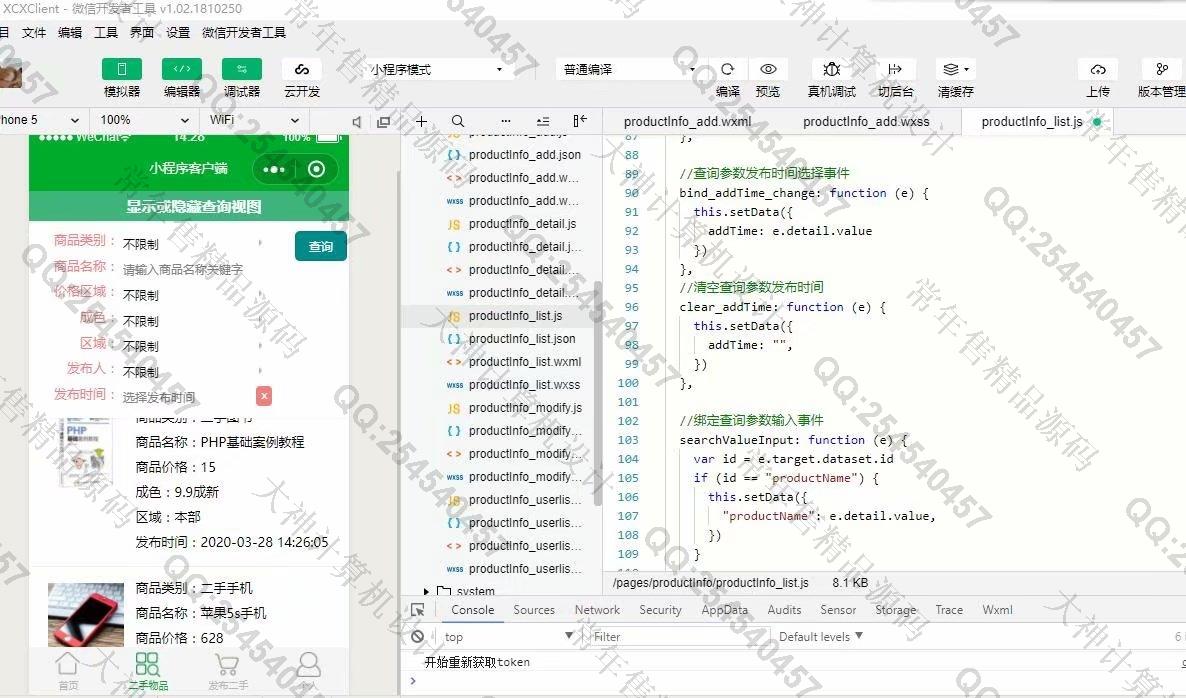The height and width of the screenshot is (698, 1186).
Task: Open the 工具 menu
Action: click(106, 33)
